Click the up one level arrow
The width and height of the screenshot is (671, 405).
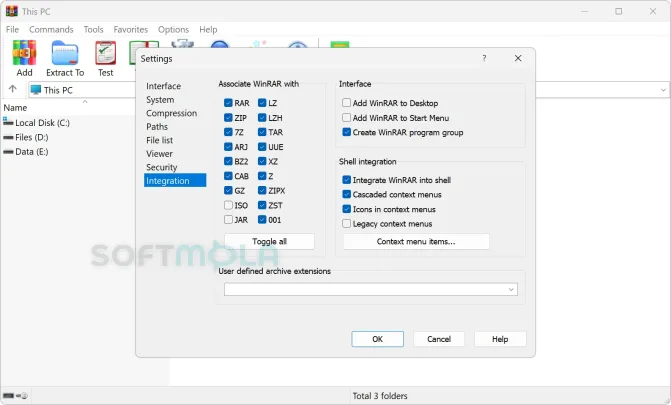coord(12,89)
